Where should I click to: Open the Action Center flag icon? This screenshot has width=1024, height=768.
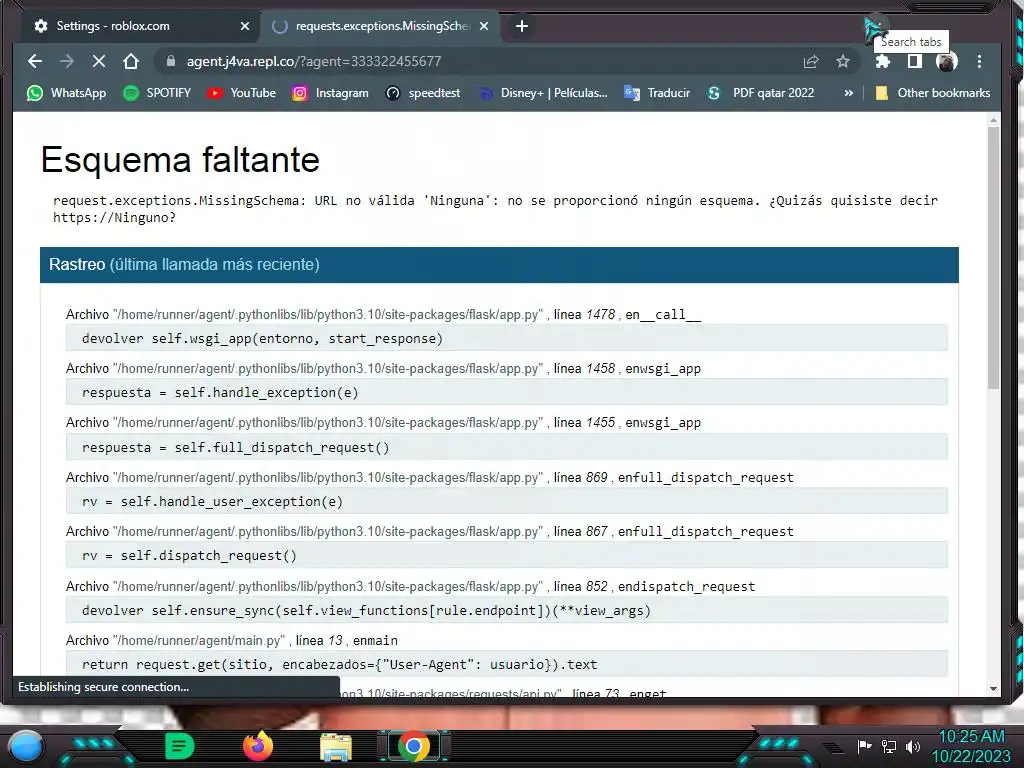point(865,746)
